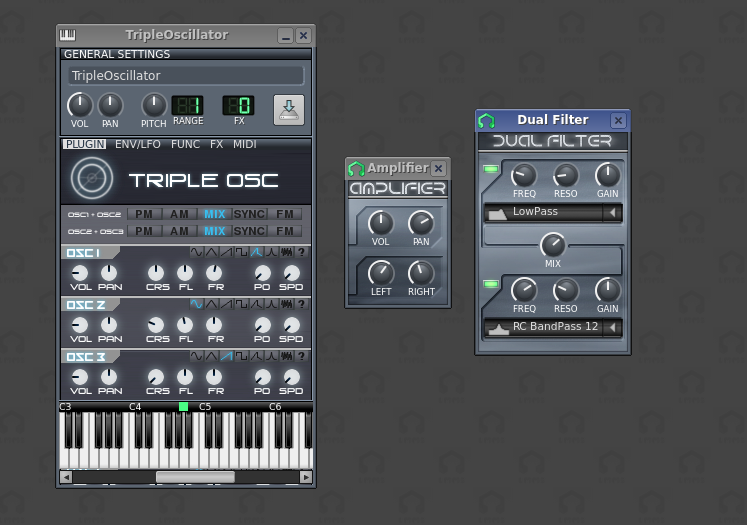Image resolution: width=747 pixels, height=525 pixels.
Task: Click user-defined waveform (?) icon for OSC 2
Action: pyautogui.click(x=301, y=304)
